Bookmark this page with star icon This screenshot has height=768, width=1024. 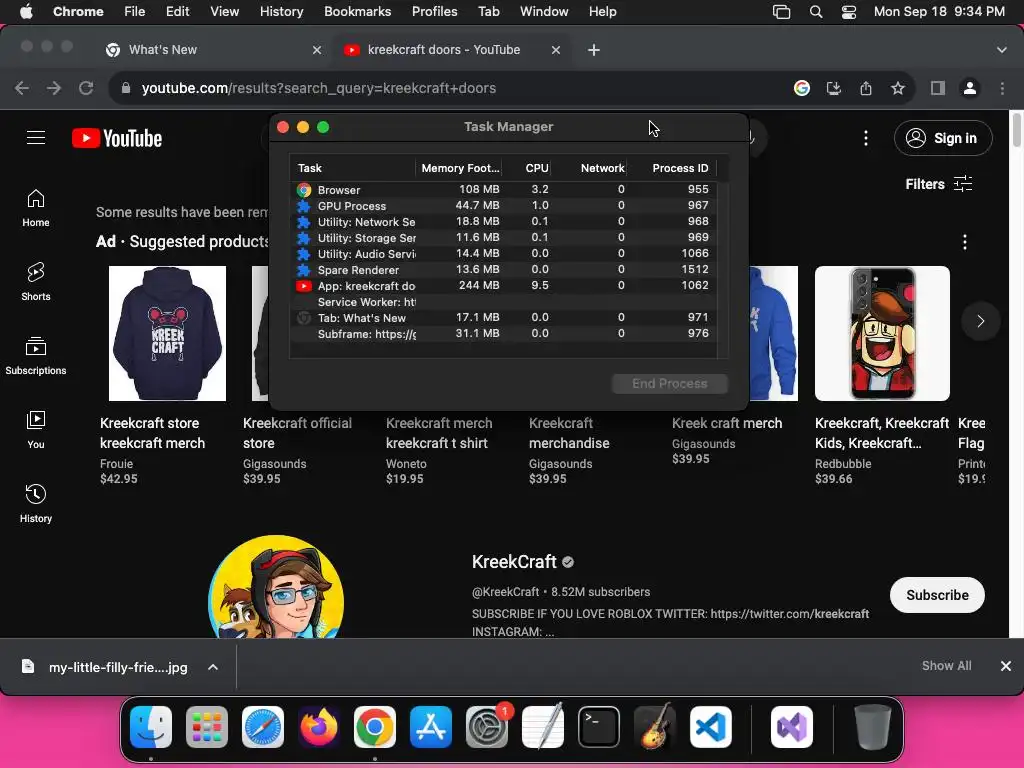[x=898, y=88]
